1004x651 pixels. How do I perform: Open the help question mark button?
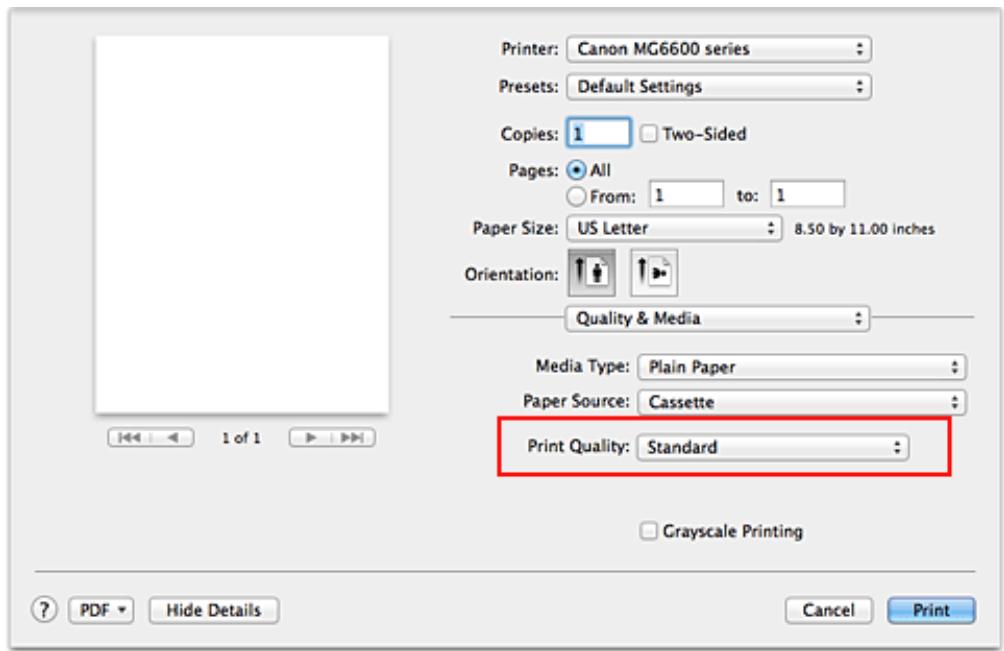[x=44, y=610]
